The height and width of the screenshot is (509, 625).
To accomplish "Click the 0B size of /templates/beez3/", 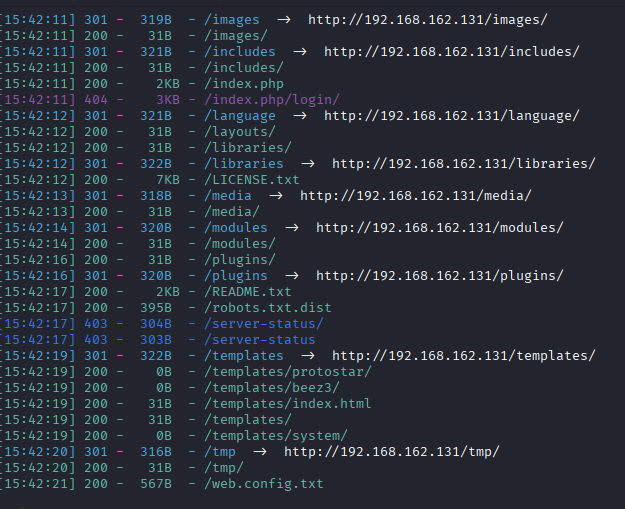I will coord(164,387).
